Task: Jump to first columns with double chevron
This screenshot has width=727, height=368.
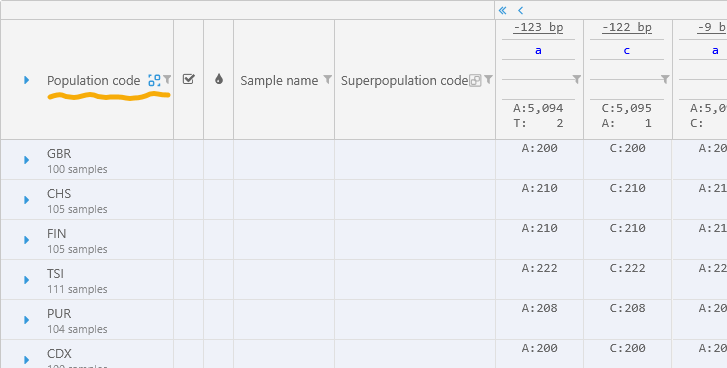Action: 502,10
